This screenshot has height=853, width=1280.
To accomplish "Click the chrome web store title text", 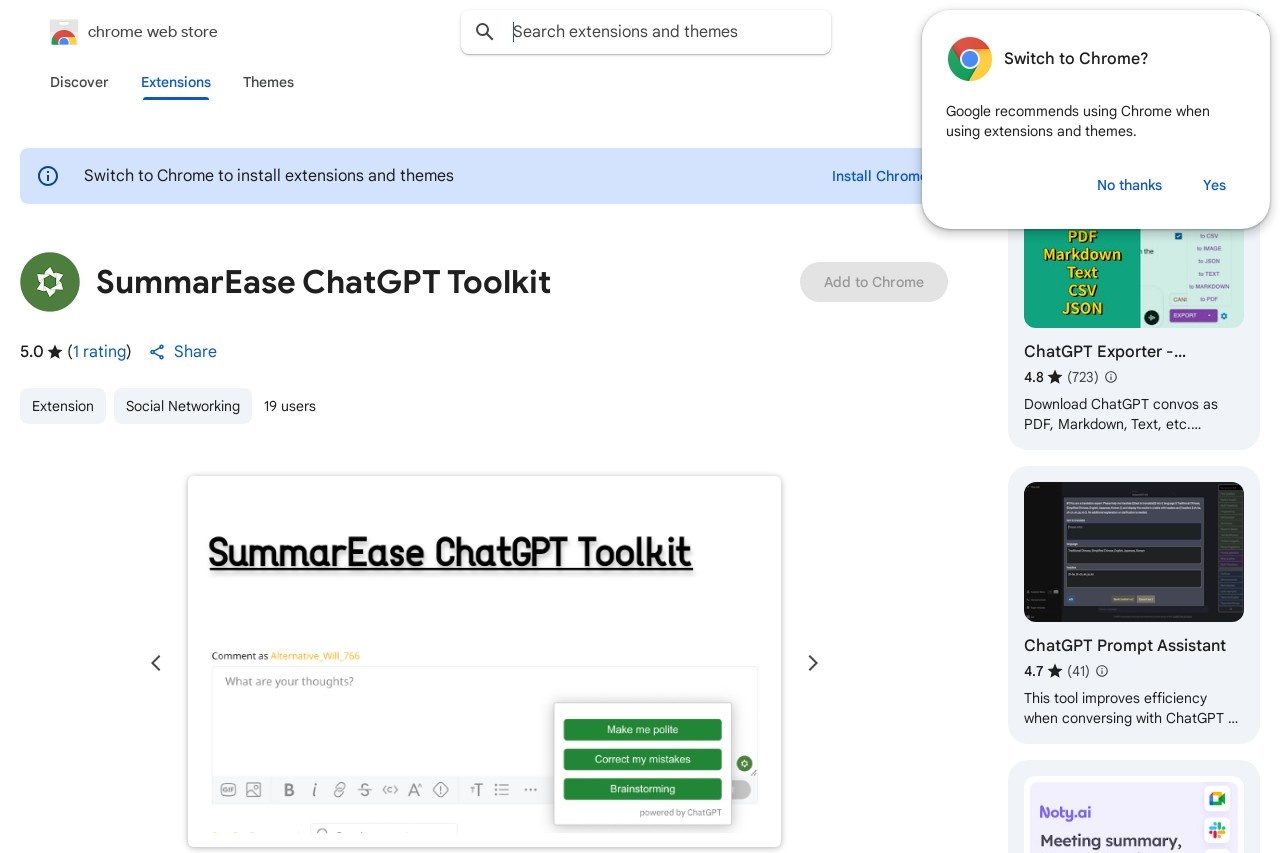I will (152, 32).
